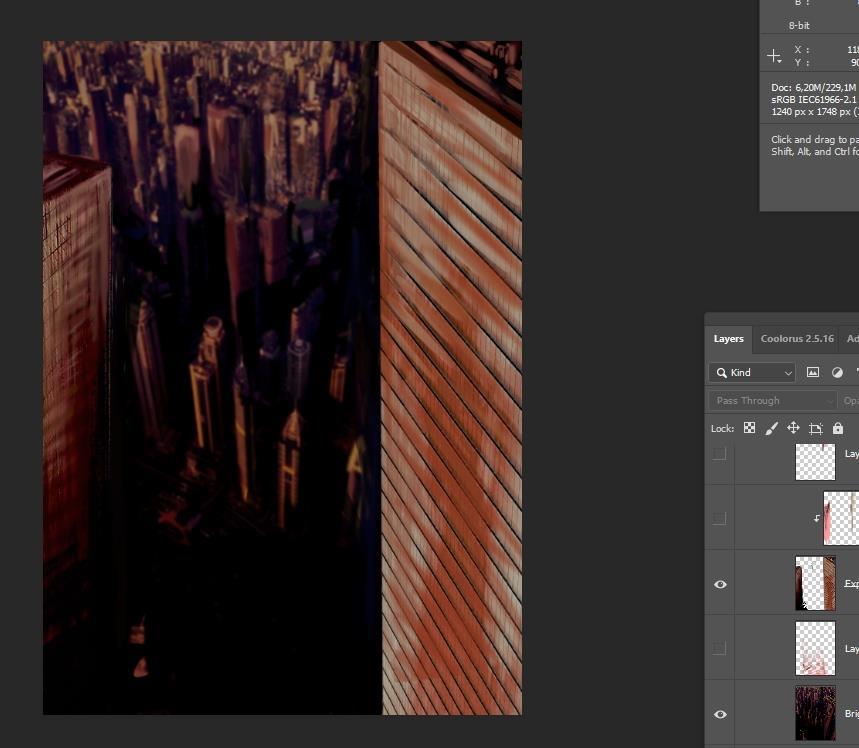This screenshot has width=859, height=748.
Task: Click the clipped layer's pink thumbnail
Action: 840,519
